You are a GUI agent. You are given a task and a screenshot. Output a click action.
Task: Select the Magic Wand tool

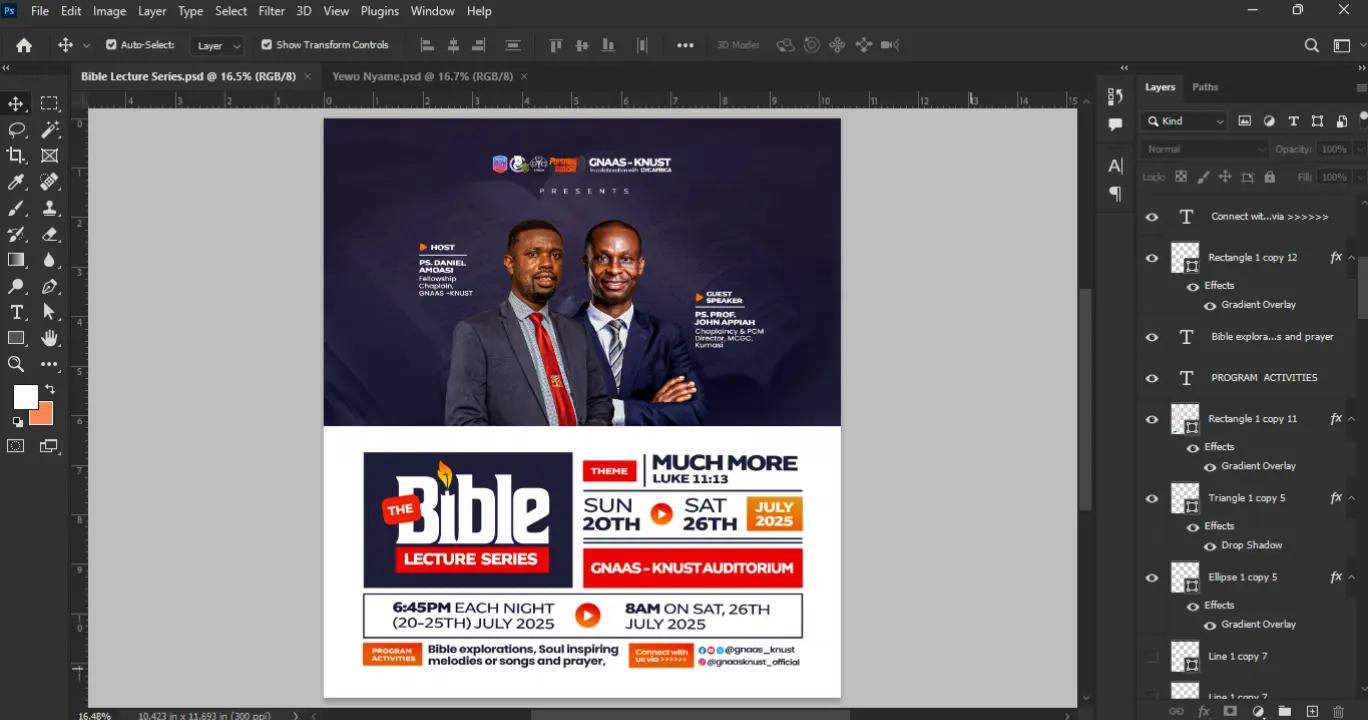pyautogui.click(x=49, y=130)
